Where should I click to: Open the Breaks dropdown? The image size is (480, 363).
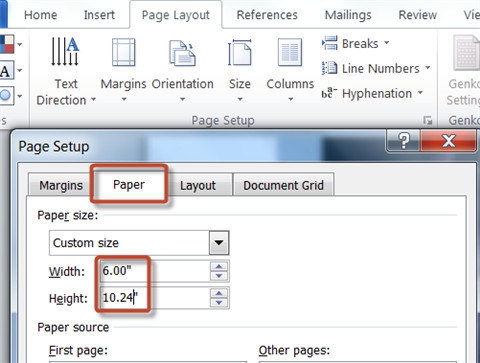tap(356, 43)
